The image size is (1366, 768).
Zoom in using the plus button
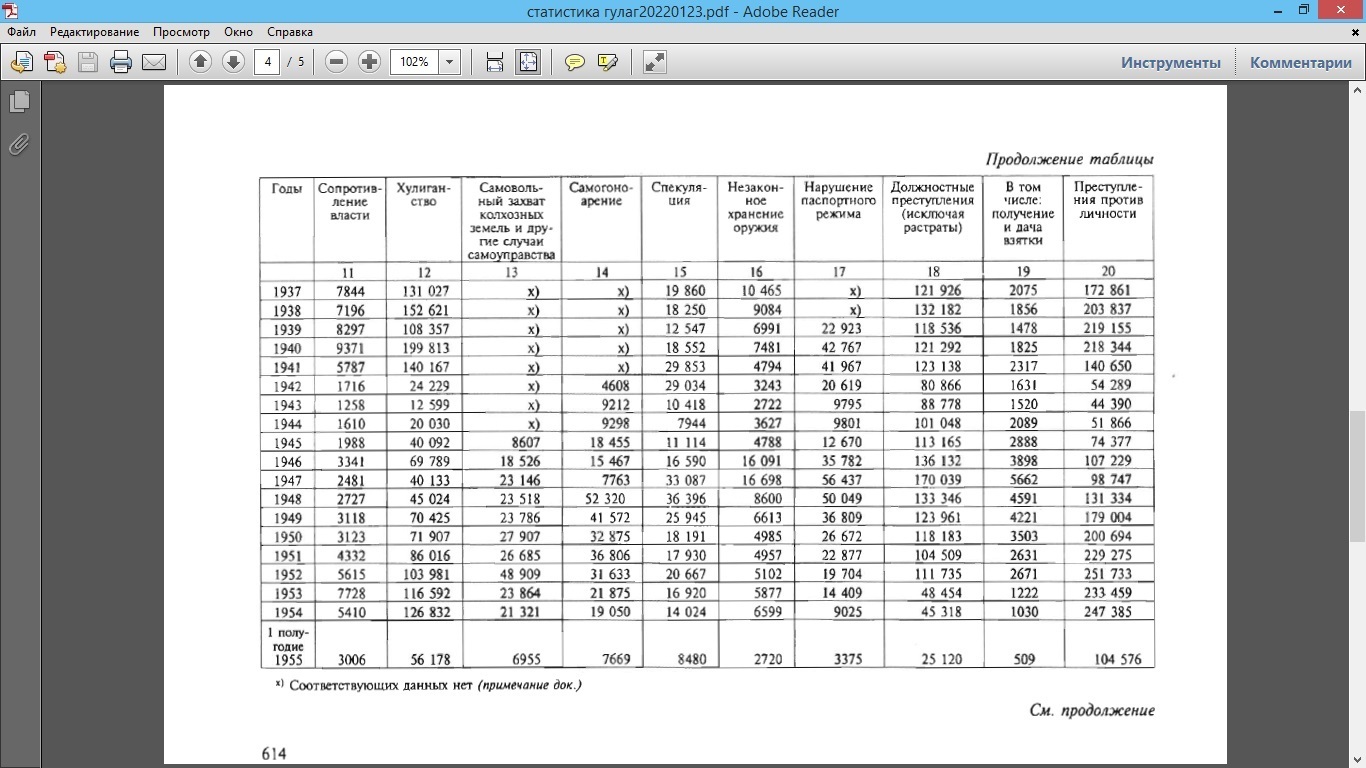pyautogui.click(x=370, y=62)
